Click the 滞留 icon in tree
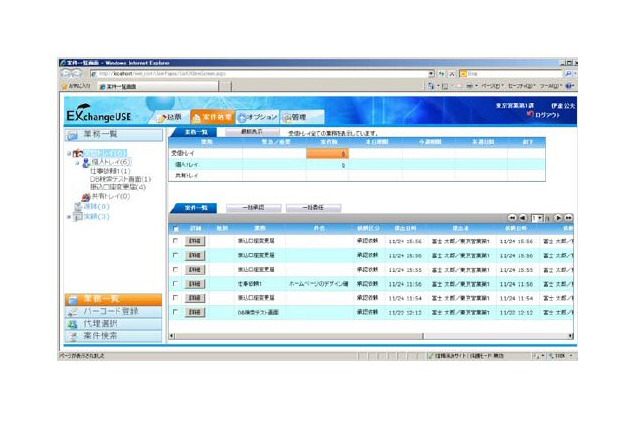 pos(78,206)
